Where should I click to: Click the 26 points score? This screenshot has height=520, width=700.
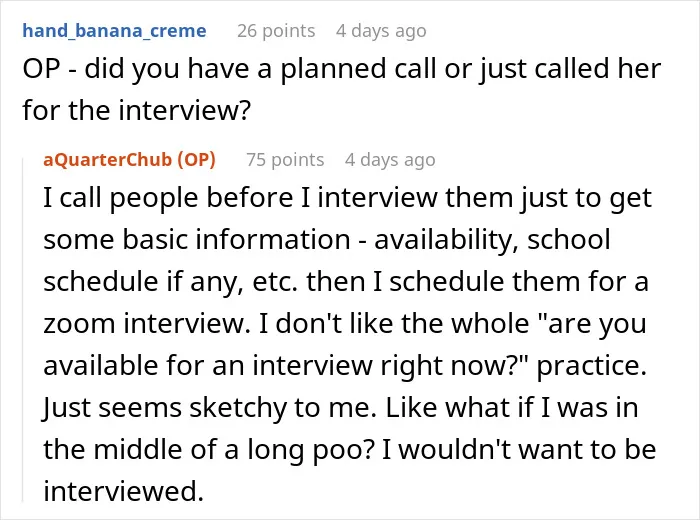pos(276,31)
